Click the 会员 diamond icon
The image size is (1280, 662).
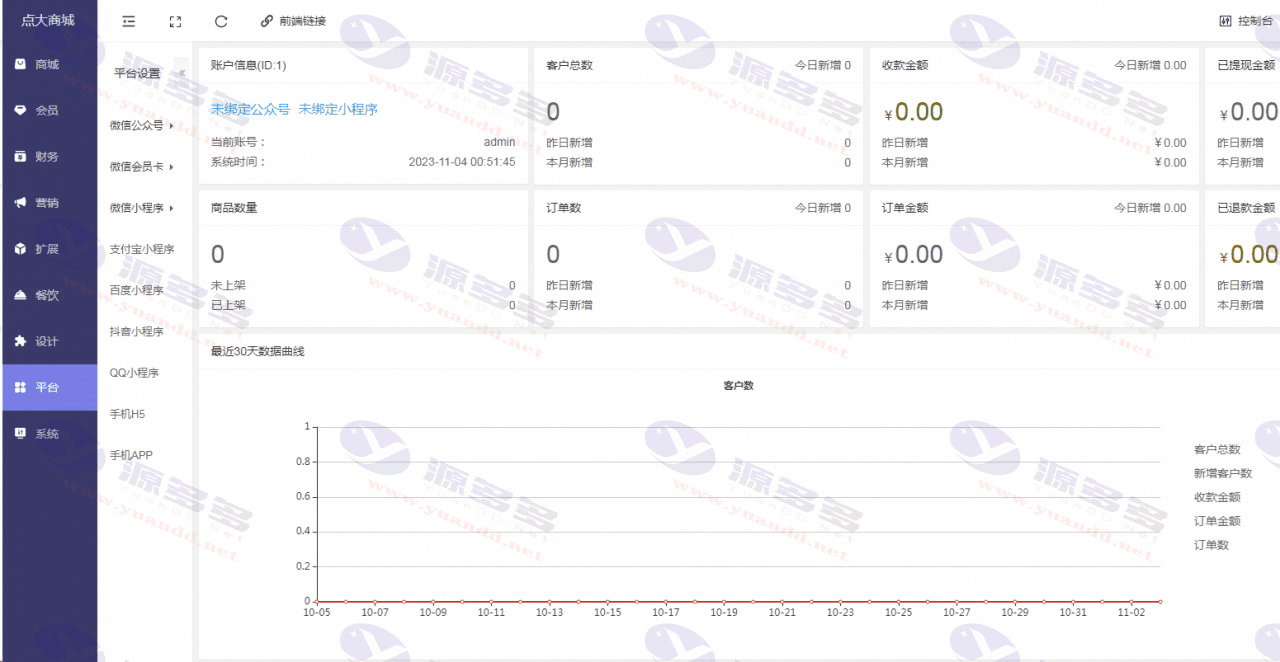pyautogui.click(x=20, y=110)
